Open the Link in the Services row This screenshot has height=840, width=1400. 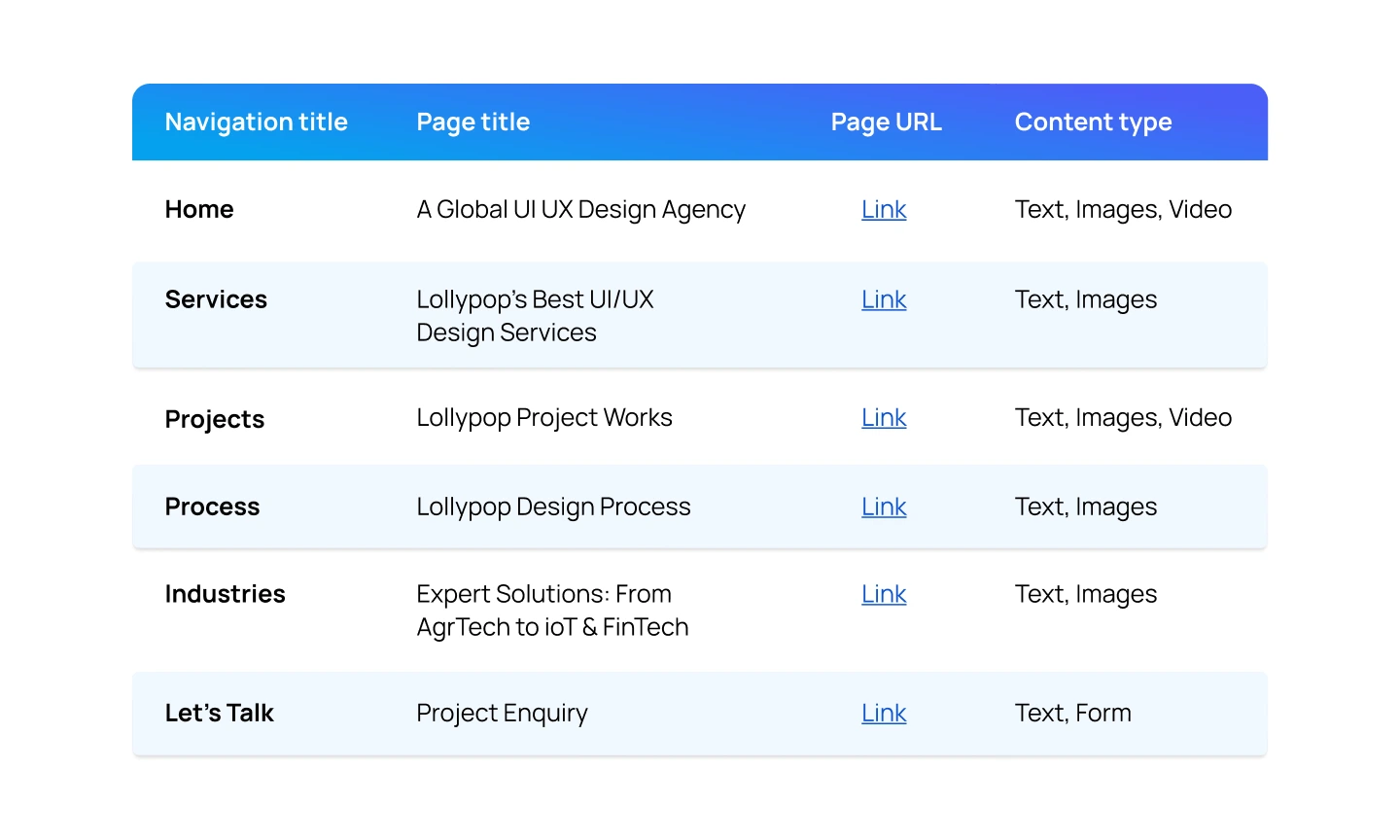[x=884, y=300]
